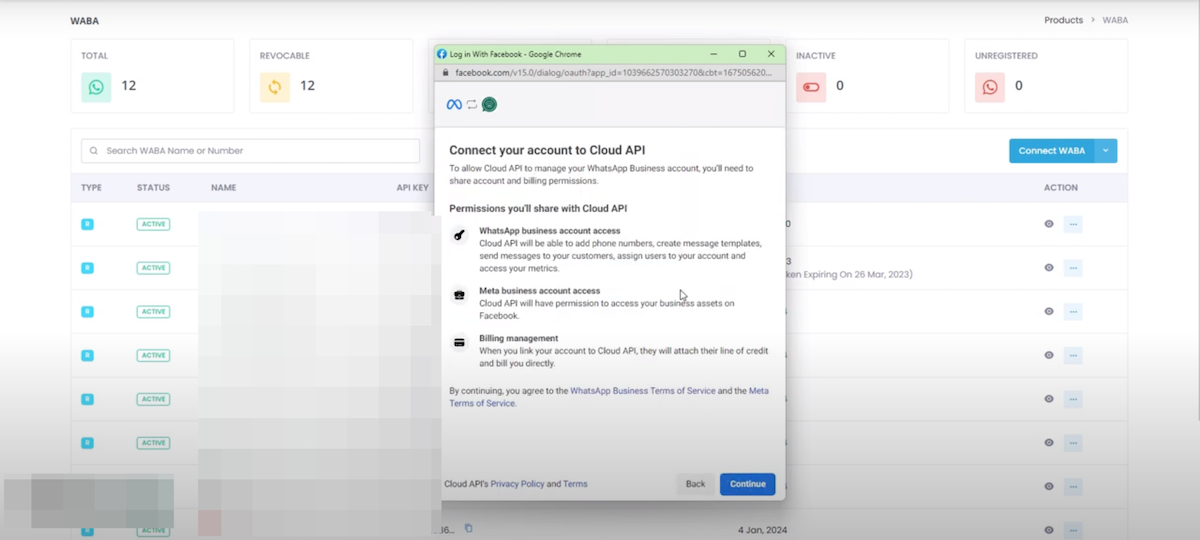
Task: Click the Token Expiring On 26 Mar, 2023 text
Action: coord(849,274)
